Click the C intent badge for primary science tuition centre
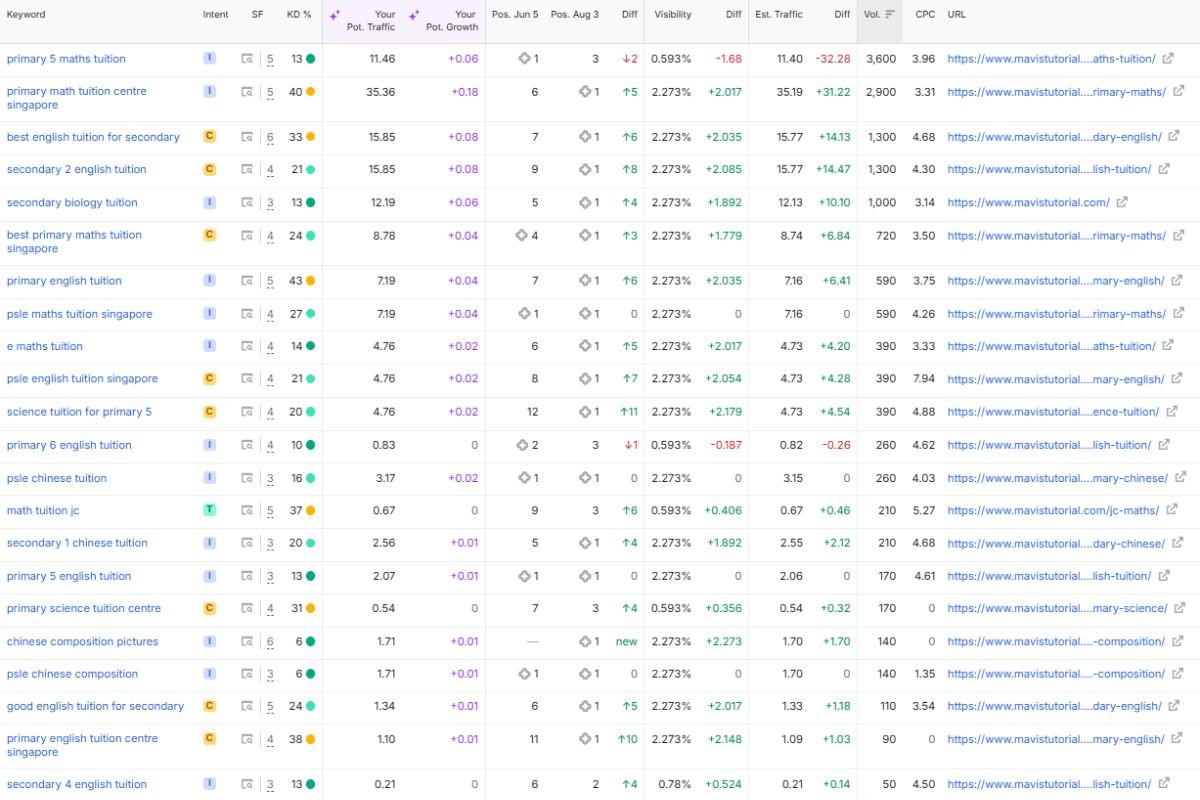1200x800 pixels. pos(209,608)
